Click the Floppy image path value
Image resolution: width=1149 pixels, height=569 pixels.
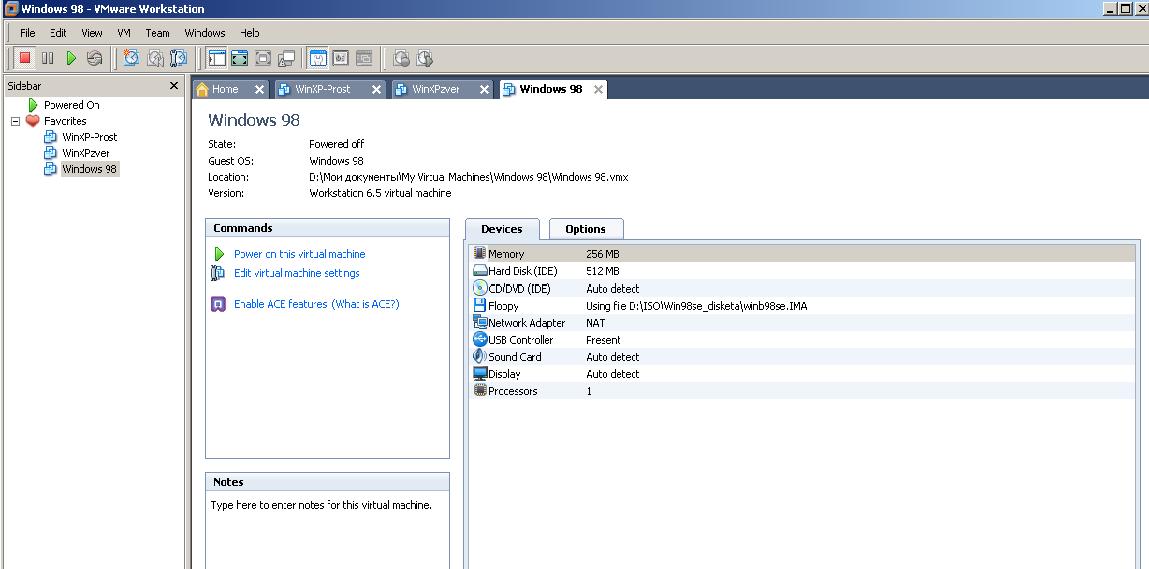pyautogui.click(x=696, y=306)
